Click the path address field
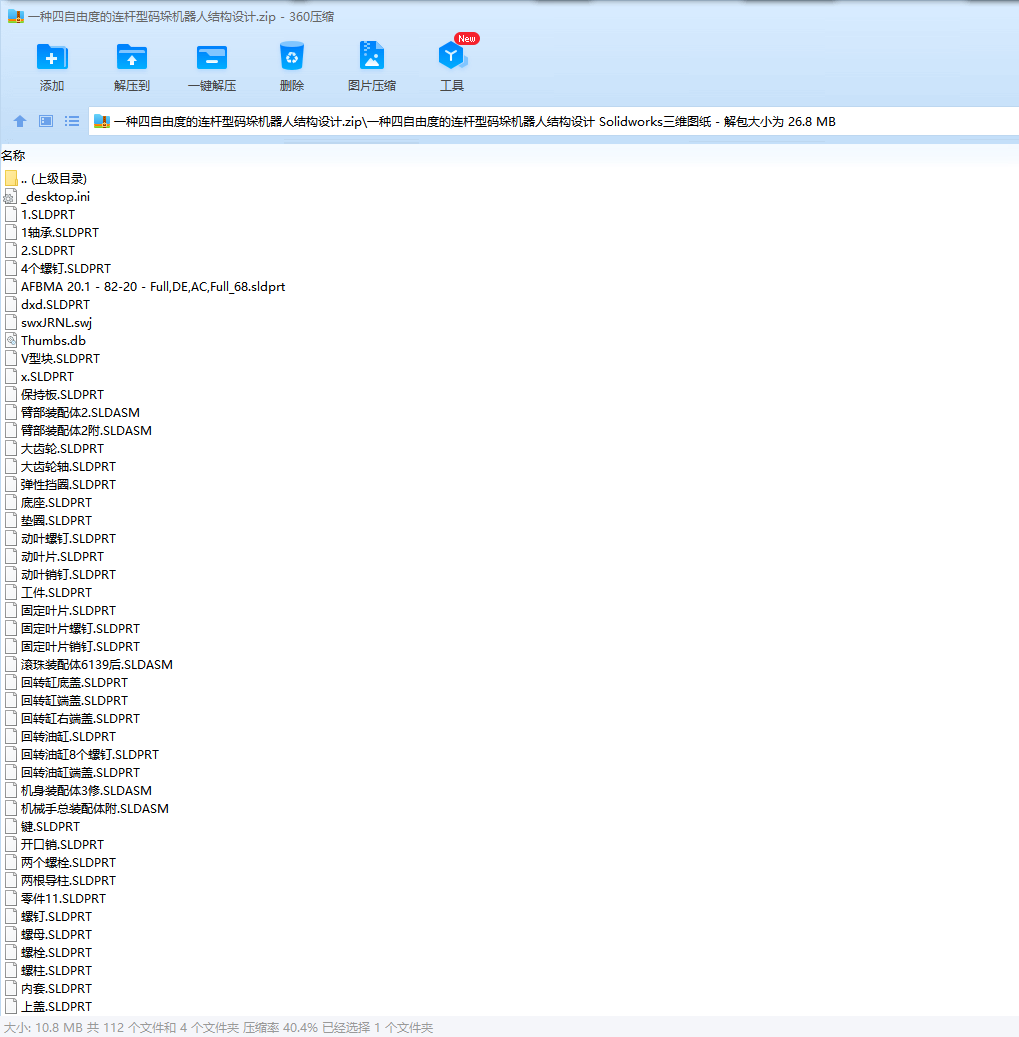The image size is (1019, 1037). 553,122
